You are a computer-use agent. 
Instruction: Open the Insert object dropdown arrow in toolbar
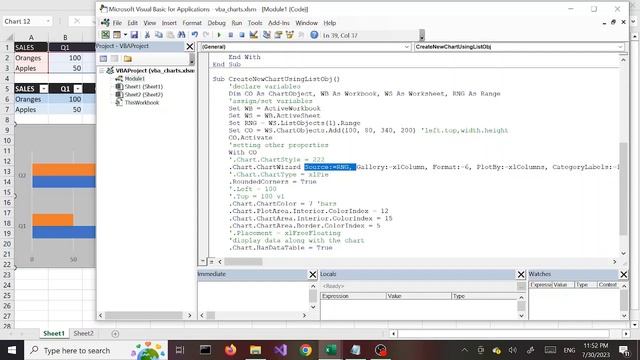click(125, 35)
